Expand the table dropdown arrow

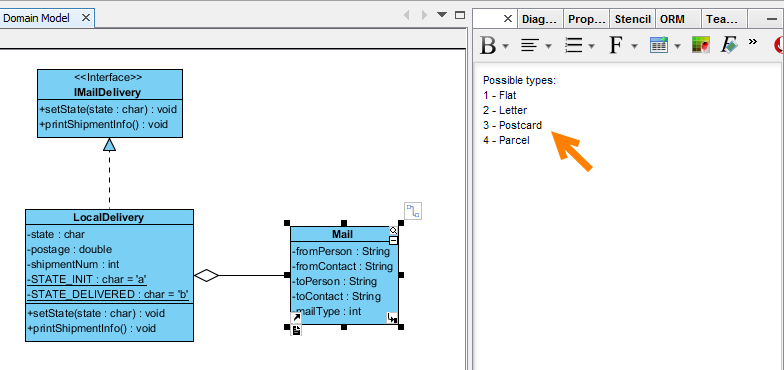(678, 46)
